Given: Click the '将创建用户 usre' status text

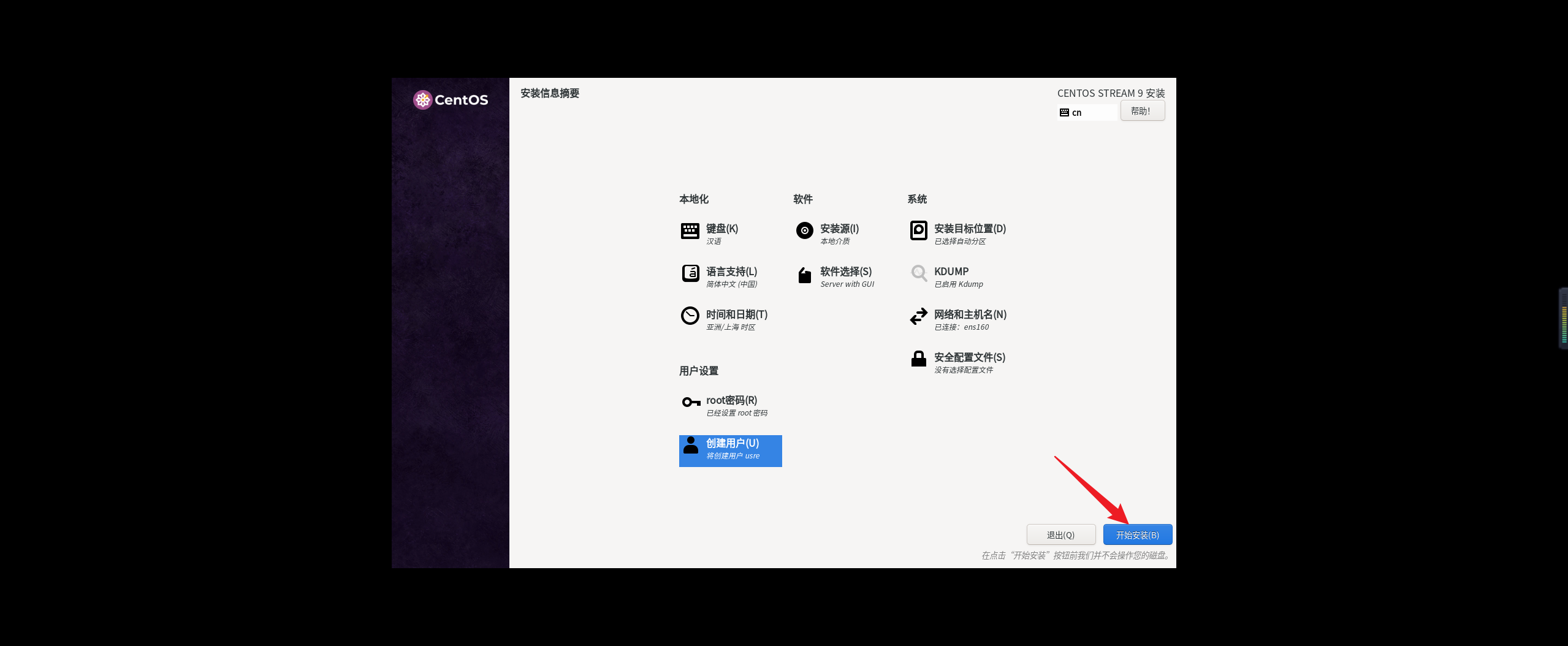Looking at the screenshot, I should (733, 456).
